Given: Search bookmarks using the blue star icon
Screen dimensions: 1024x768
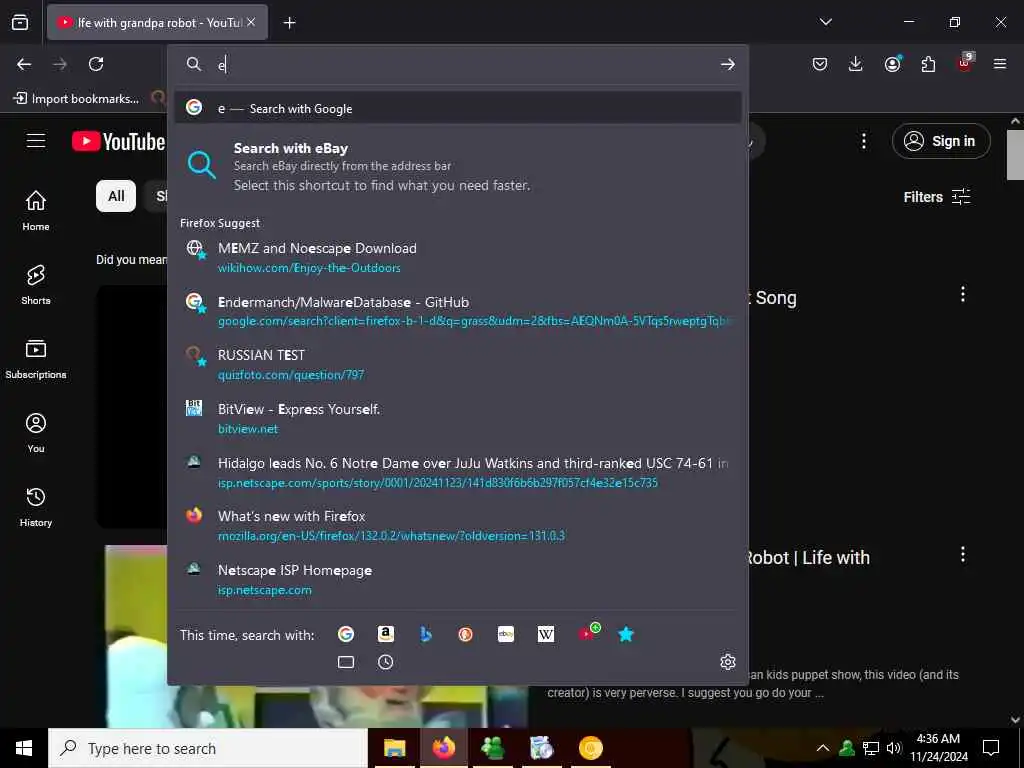Looking at the screenshot, I should pos(626,634).
